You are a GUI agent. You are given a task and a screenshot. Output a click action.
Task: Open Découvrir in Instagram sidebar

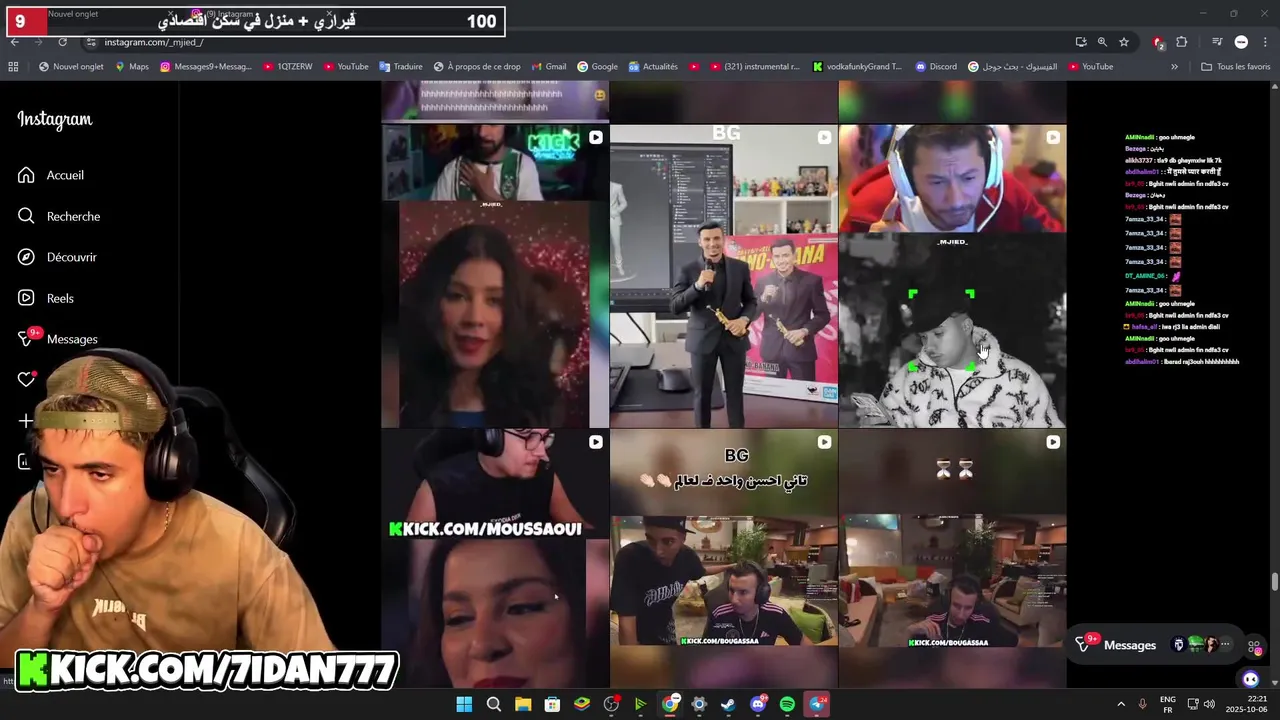(57, 257)
